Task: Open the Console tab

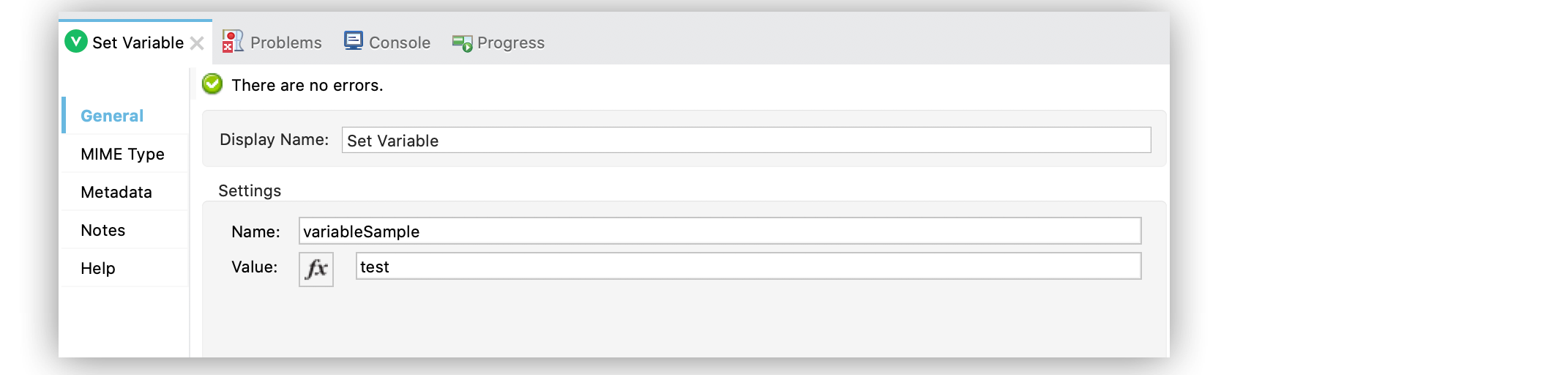Action: tap(399, 42)
